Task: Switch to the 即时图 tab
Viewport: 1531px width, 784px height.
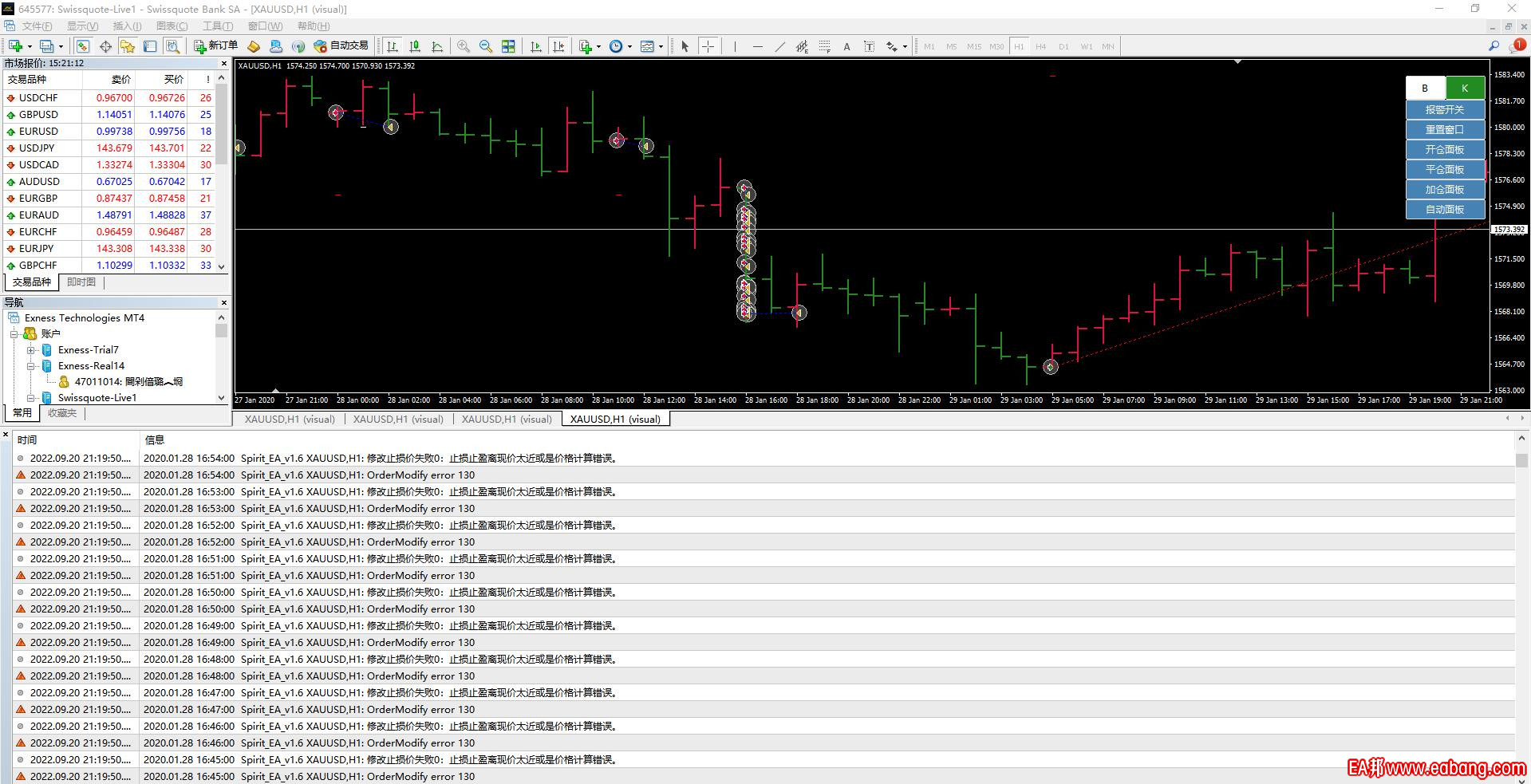Action: pos(81,282)
